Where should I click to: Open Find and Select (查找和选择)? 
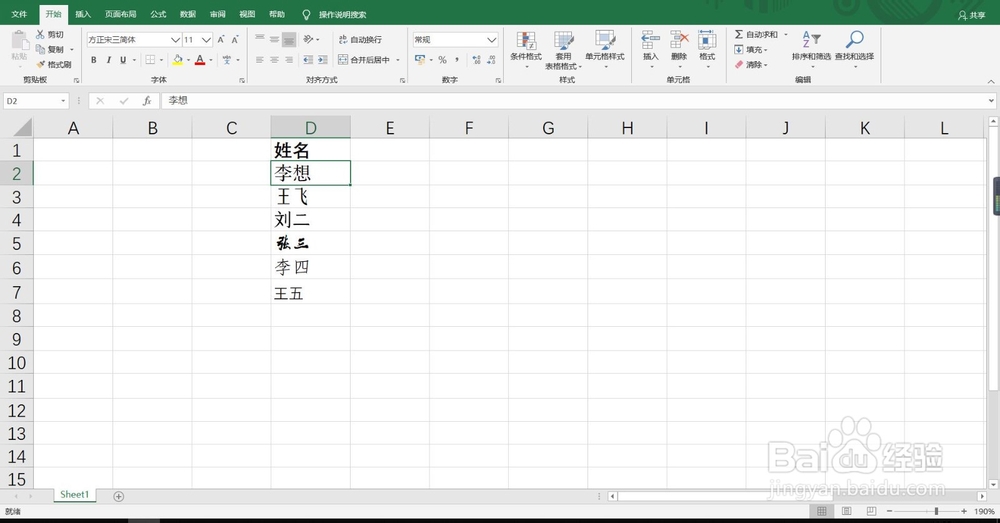point(855,48)
